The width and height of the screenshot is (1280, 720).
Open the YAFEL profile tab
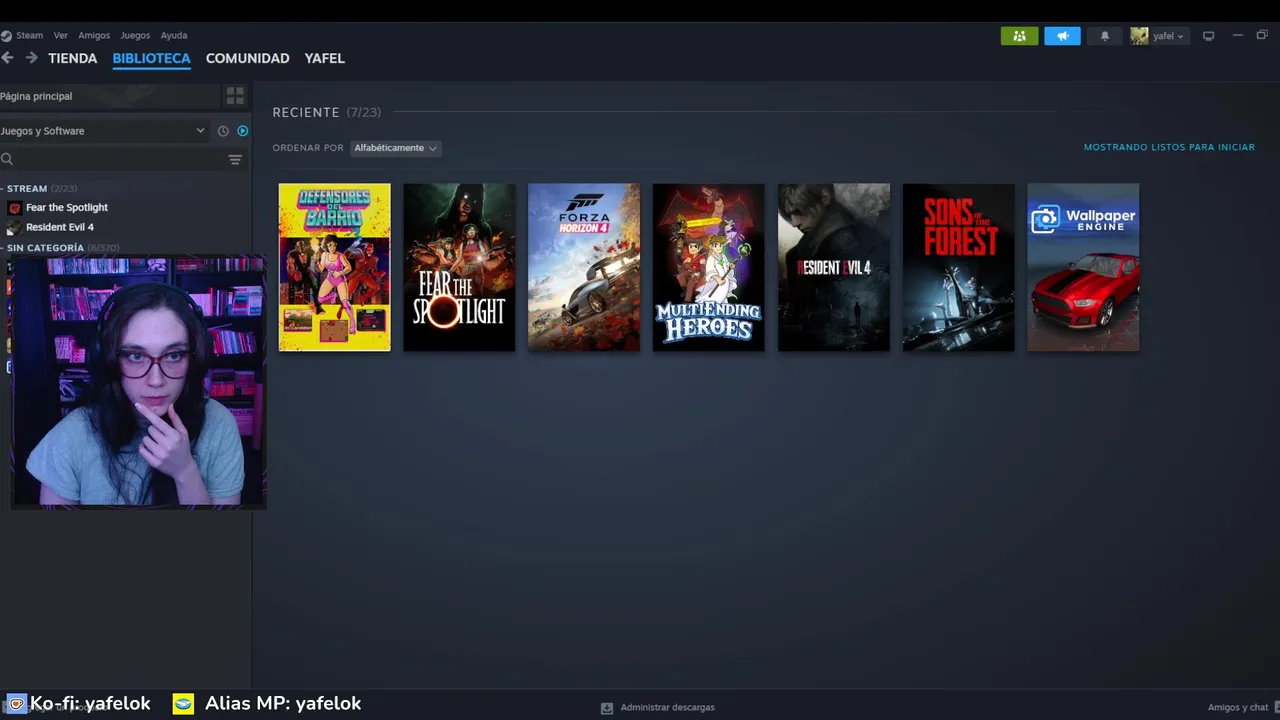click(324, 58)
